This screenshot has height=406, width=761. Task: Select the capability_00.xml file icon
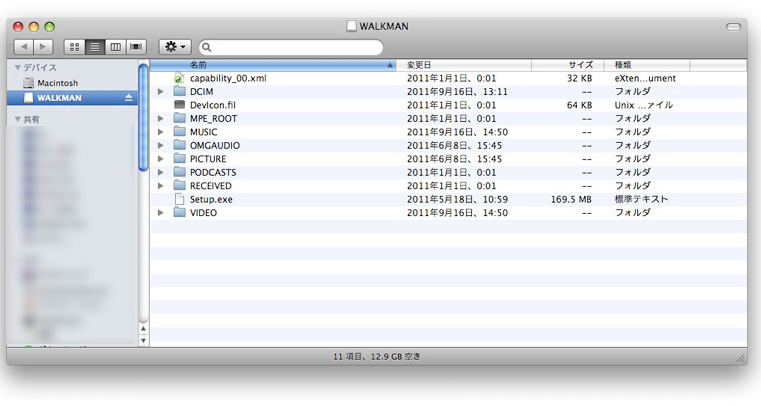180,78
